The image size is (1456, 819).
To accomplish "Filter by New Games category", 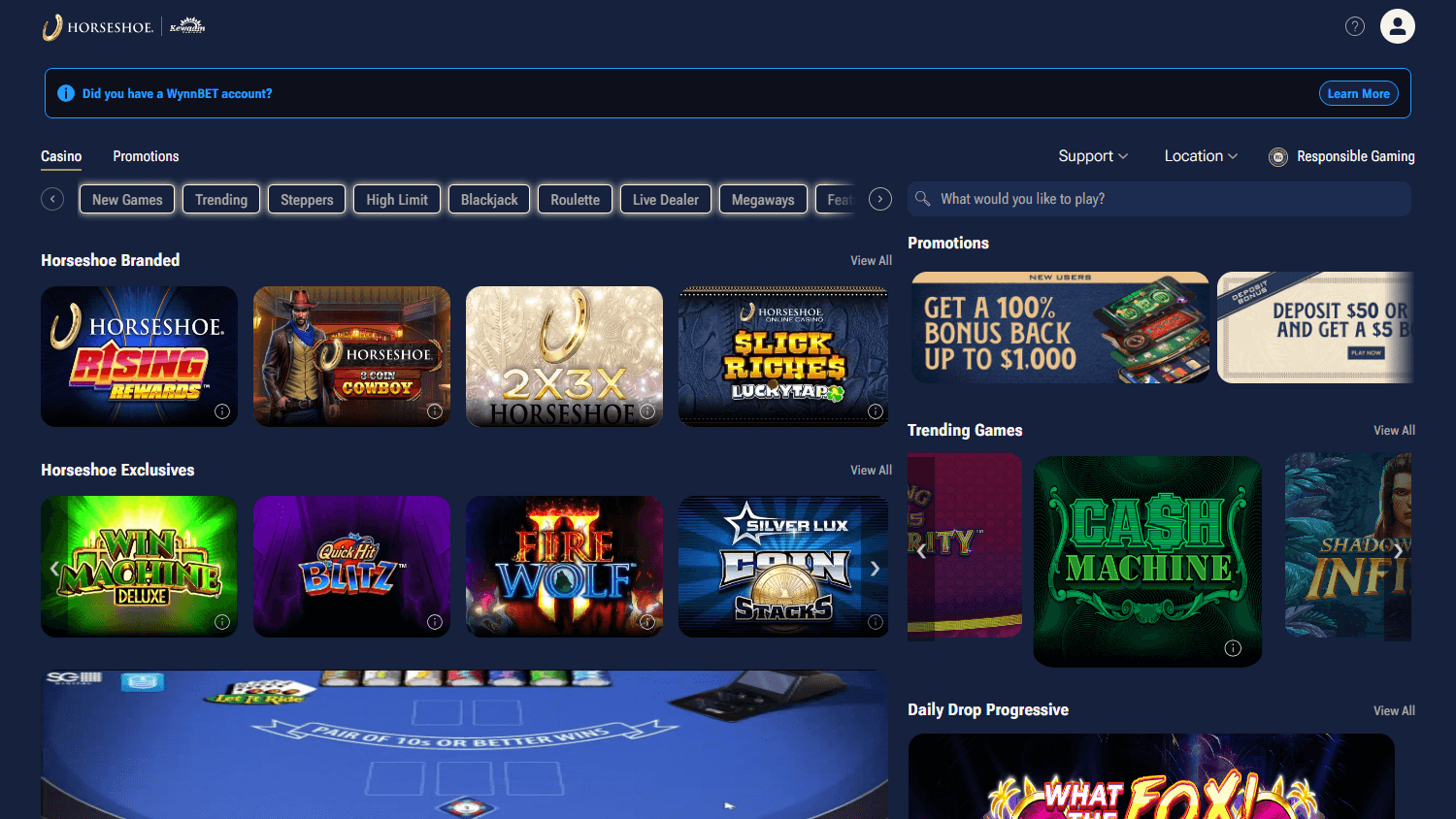I will (x=127, y=199).
